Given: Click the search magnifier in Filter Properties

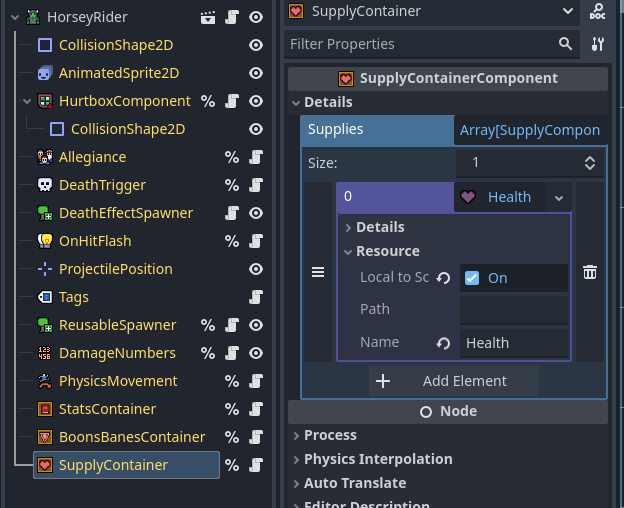Looking at the screenshot, I should [x=566, y=43].
